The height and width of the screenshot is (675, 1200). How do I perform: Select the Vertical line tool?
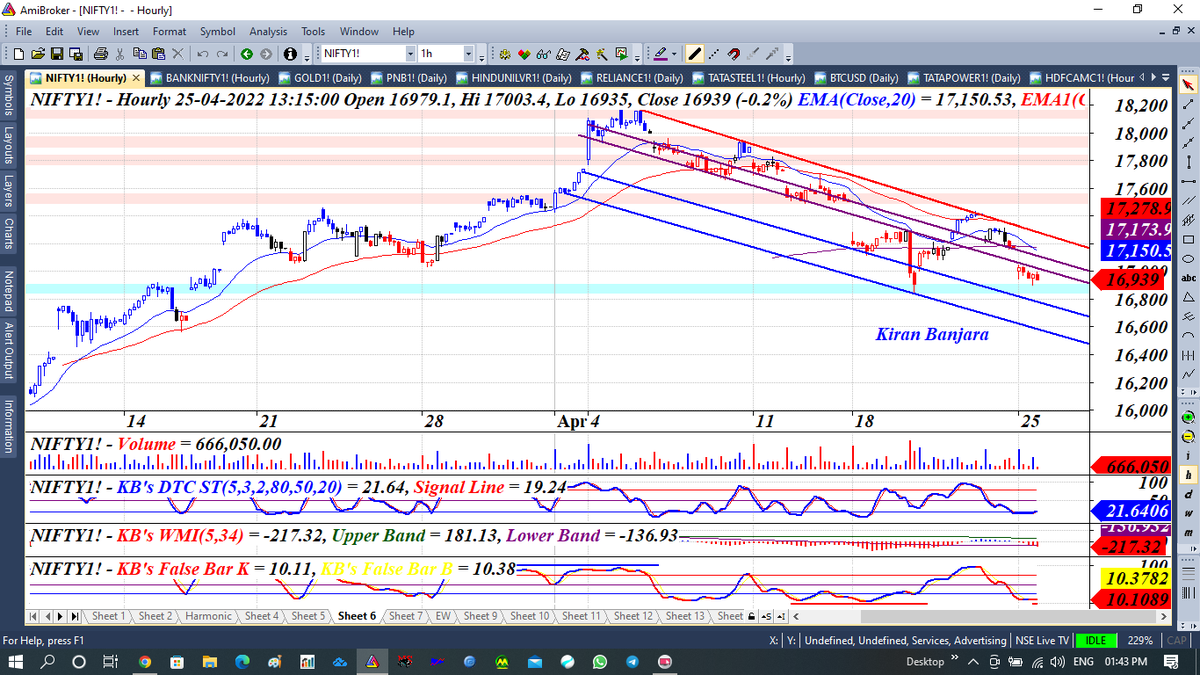pyautogui.click(x=1188, y=161)
